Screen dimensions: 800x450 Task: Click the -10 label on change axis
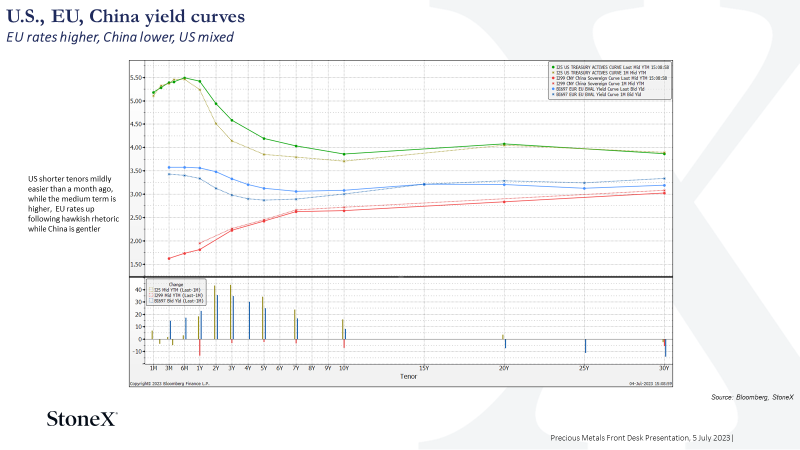(x=137, y=352)
